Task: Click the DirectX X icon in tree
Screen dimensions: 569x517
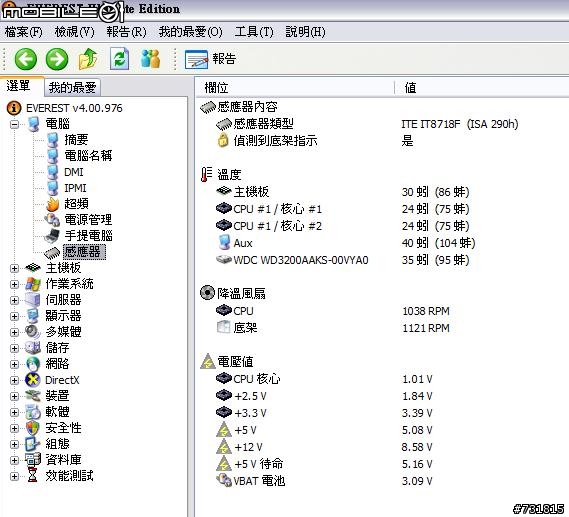Action: (33, 380)
